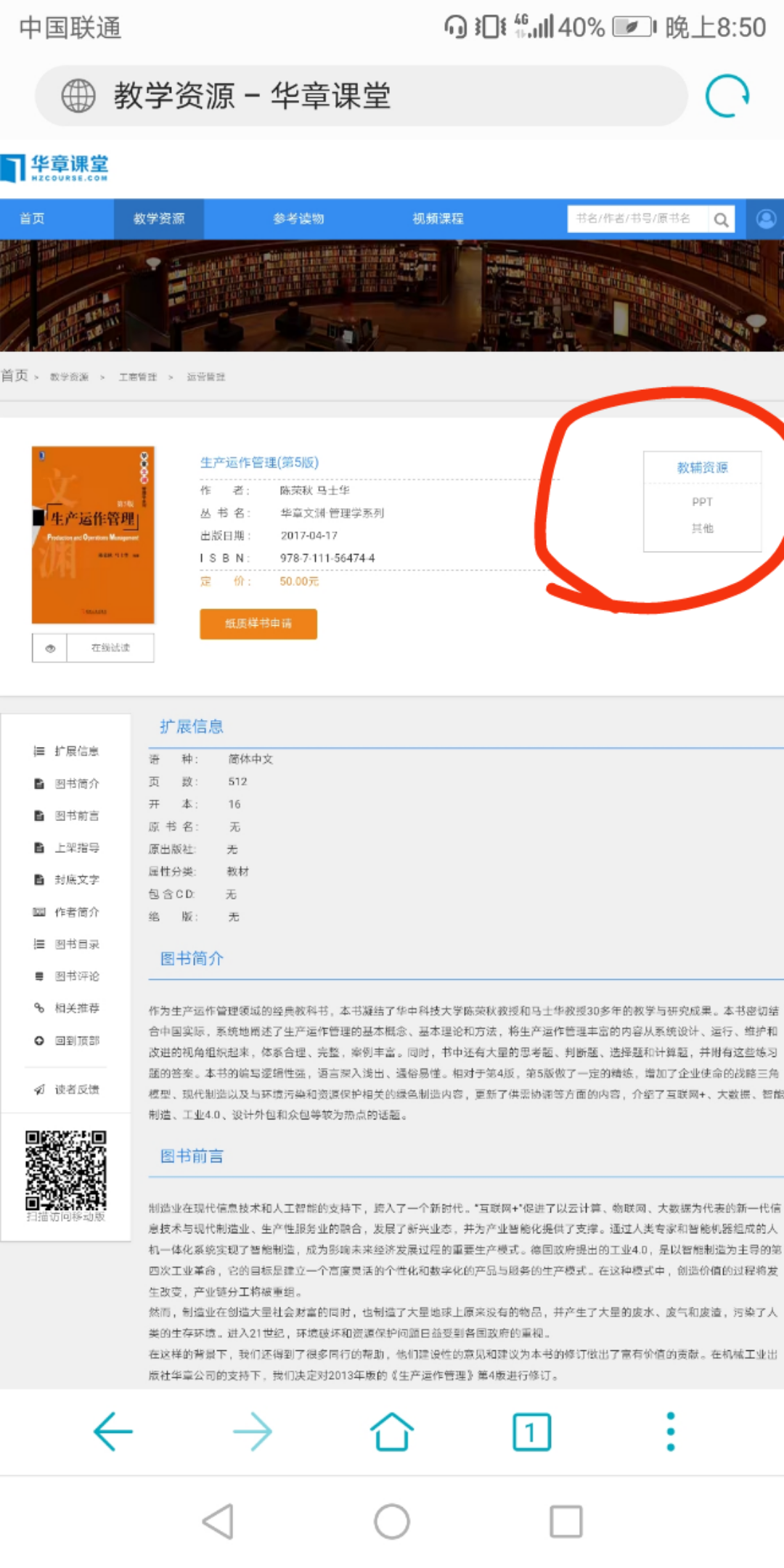This screenshot has width=784, height=1568.
Task: Open 其他 under 教辅资源
Action: (702, 528)
